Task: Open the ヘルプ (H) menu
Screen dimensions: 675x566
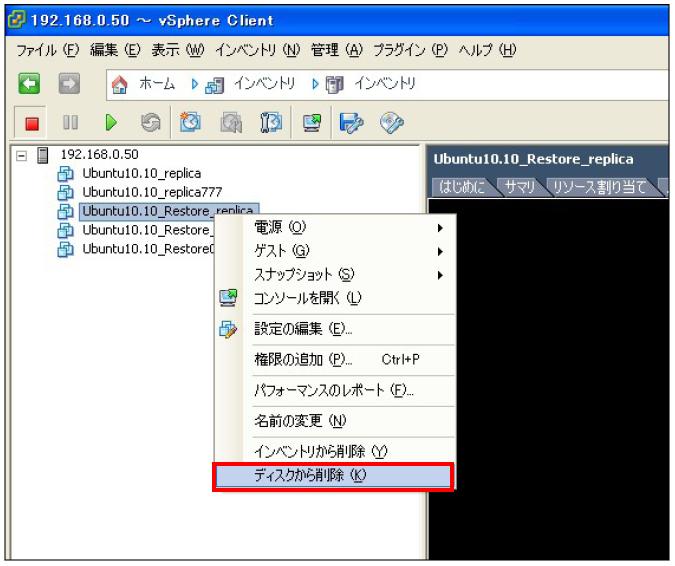Action: click(x=487, y=50)
